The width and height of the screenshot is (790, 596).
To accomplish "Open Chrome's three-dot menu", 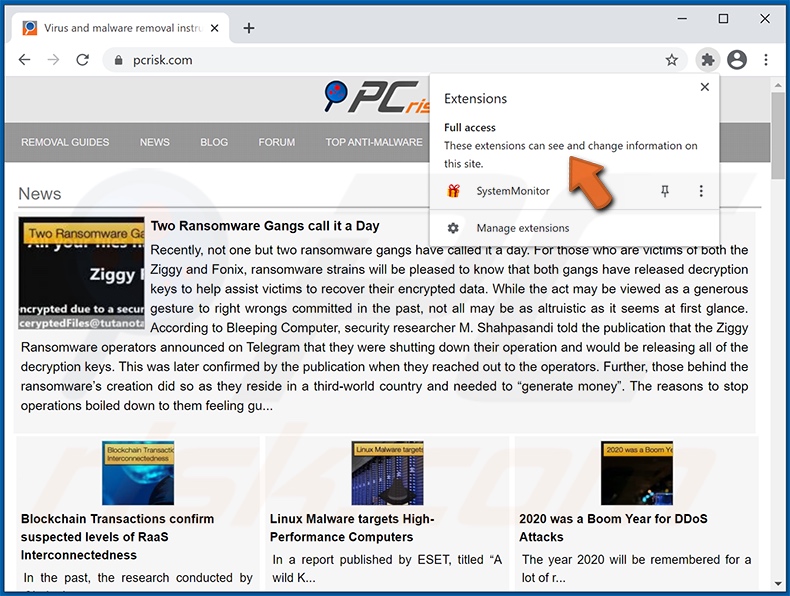I will coord(766,60).
